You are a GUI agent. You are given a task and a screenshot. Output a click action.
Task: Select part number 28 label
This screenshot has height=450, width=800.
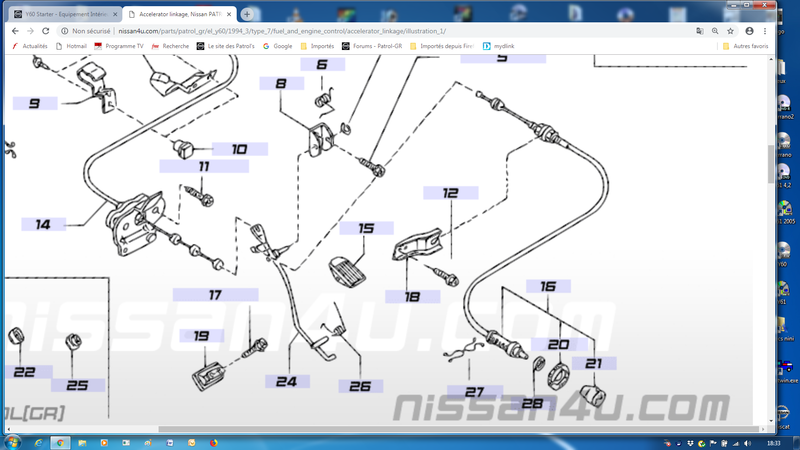pyautogui.click(x=533, y=404)
